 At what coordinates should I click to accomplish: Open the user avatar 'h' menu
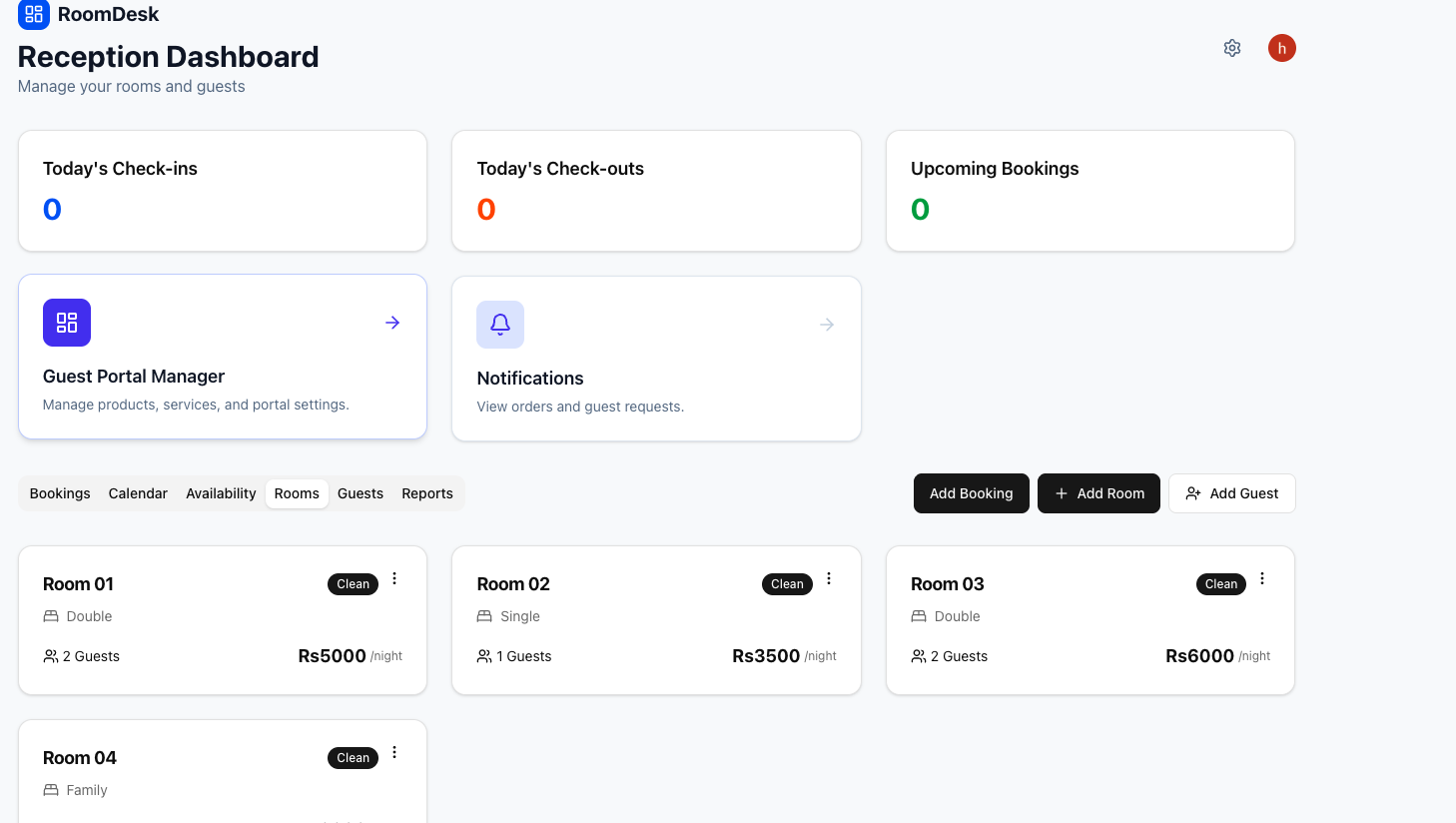(1282, 48)
